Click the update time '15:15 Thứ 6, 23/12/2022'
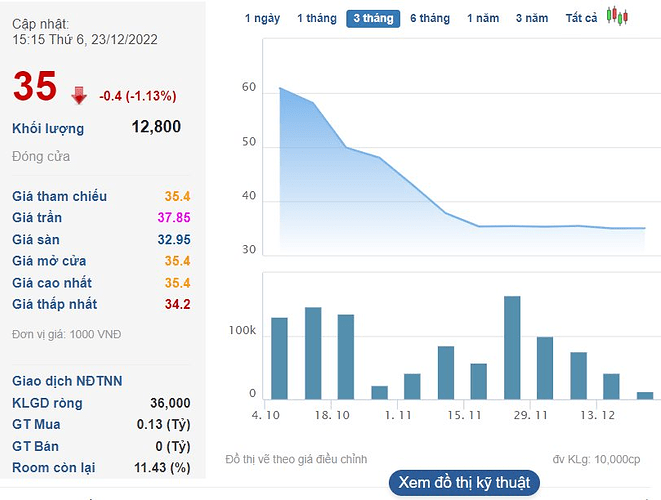The height and width of the screenshot is (500, 661). (x=85, y=40)
